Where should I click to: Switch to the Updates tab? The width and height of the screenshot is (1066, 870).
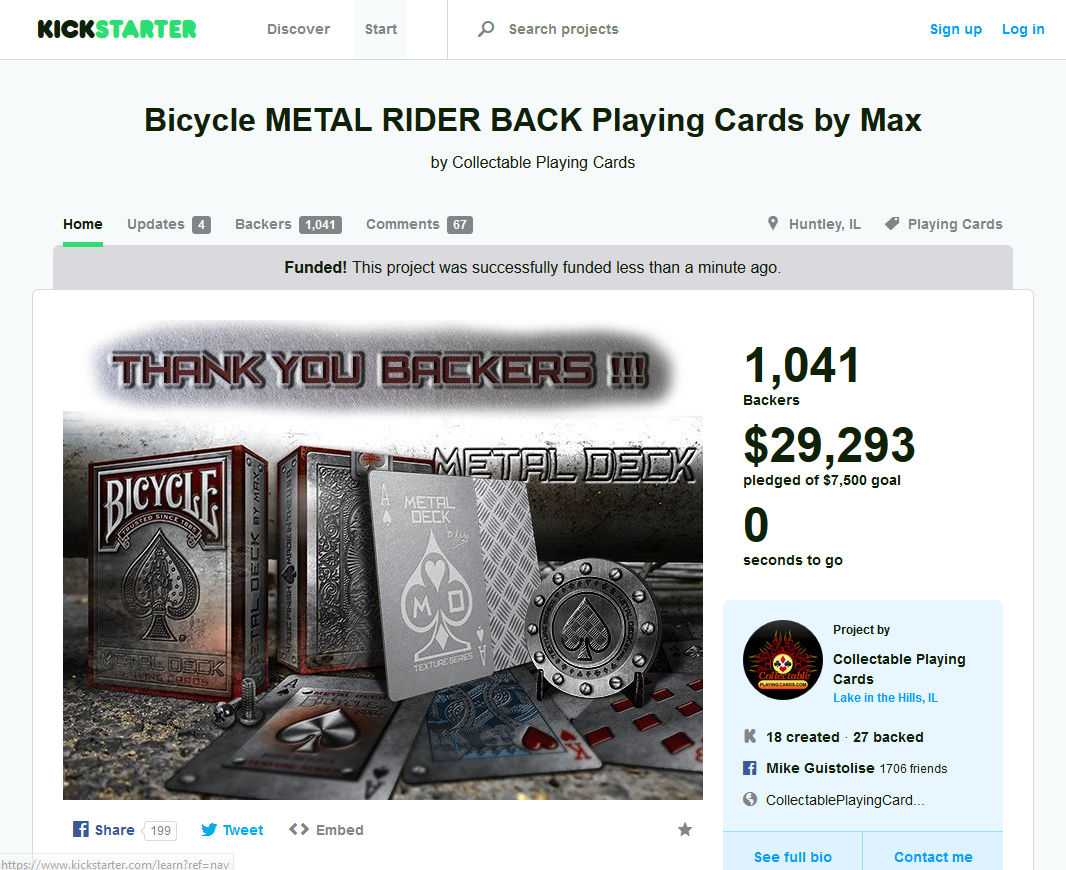tap(169, 224)
